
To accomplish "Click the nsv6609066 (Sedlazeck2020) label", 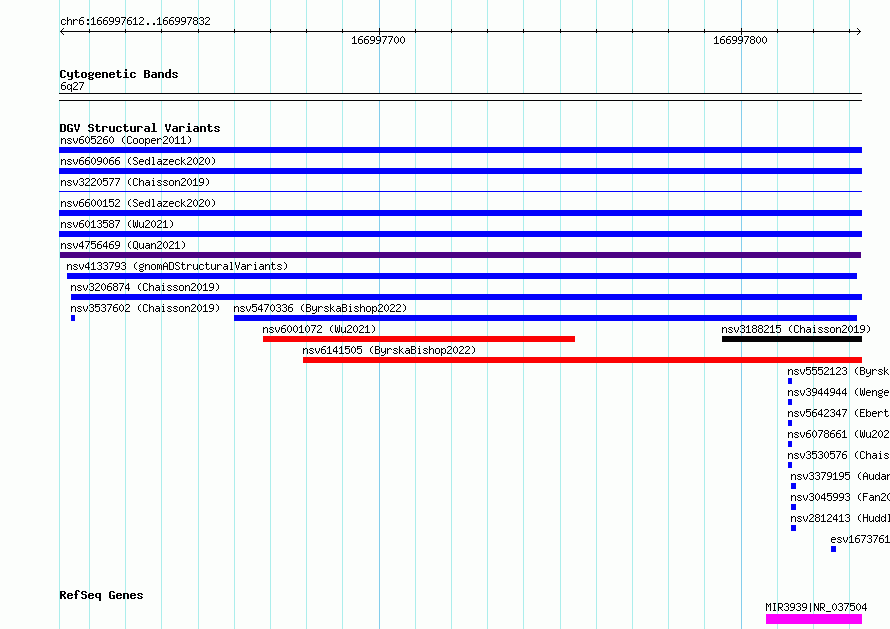I will point(138,161).
